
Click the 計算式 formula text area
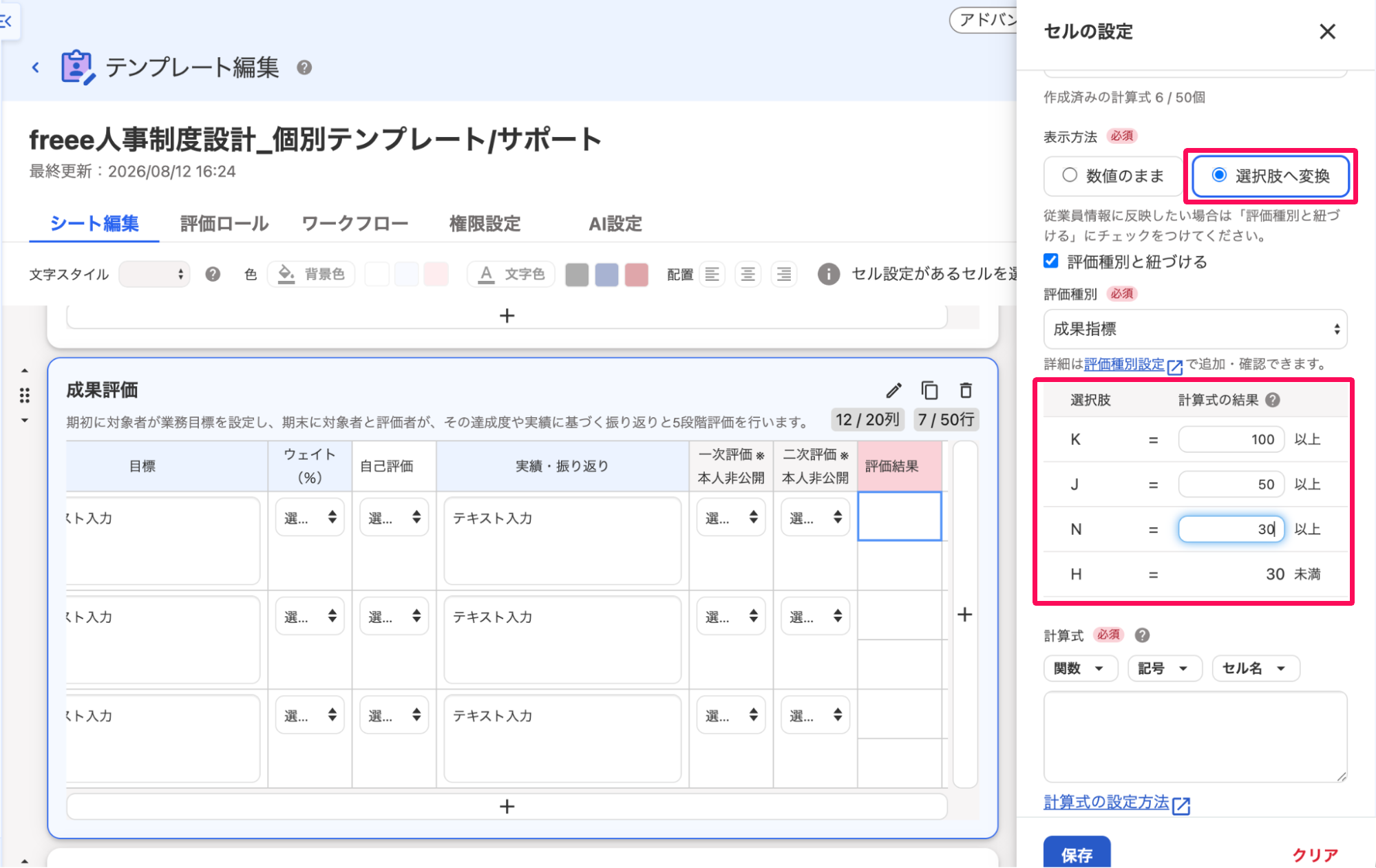coord(1195,737)
